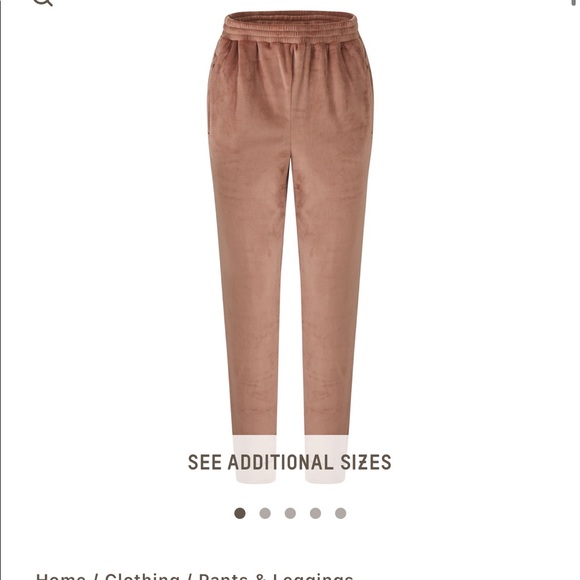This screenshot has width=580, height=580.
Task: Tap the word SIZES in the banner text
Action: click(365, 462)
